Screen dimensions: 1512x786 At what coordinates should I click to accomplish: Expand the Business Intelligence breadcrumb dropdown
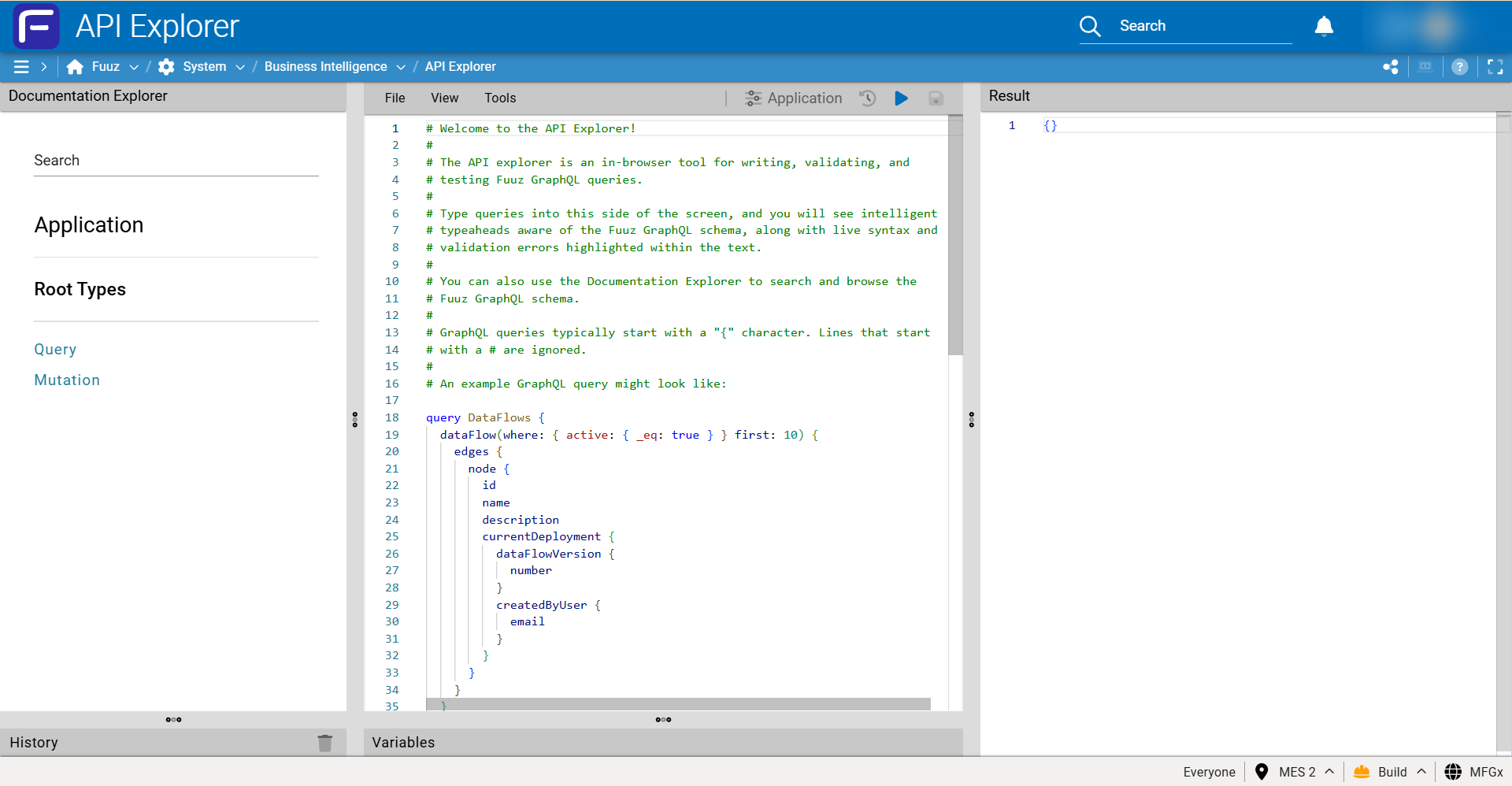coord(401,67)
